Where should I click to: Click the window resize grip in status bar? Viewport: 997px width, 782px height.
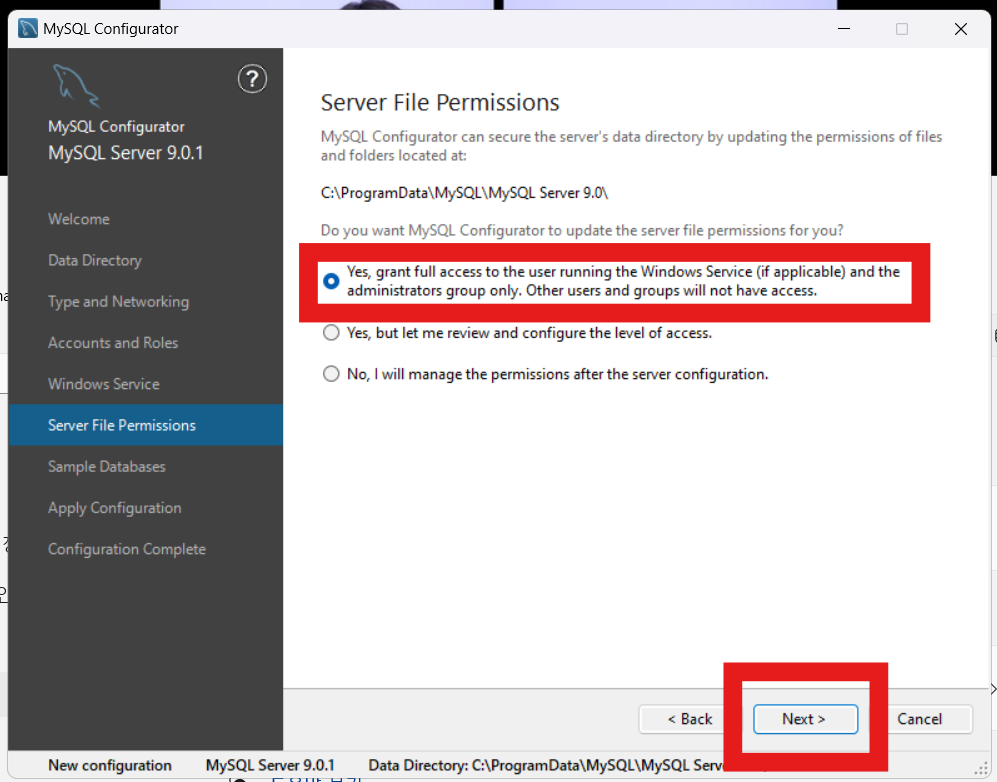pyautogui.click(x=982, y=770)
